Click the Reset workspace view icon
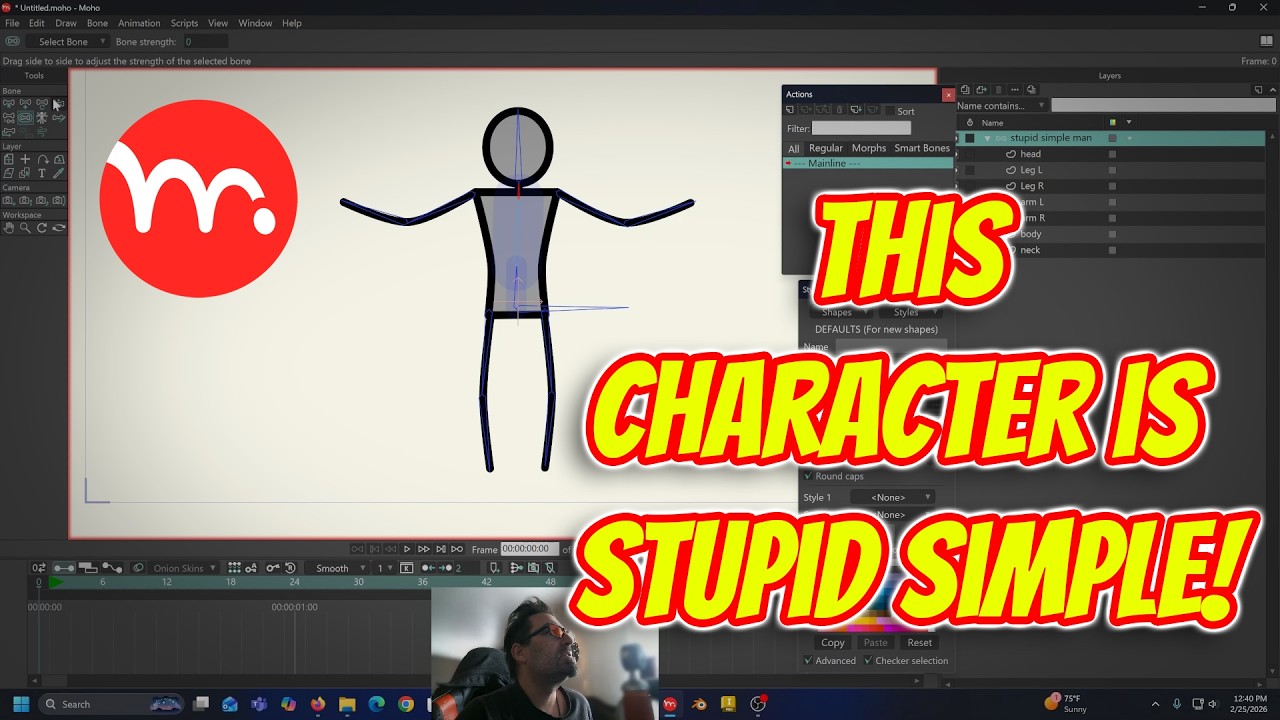The width and height of the screenshot is (1280, 720). pyautogui.click(x=58, y=227)
